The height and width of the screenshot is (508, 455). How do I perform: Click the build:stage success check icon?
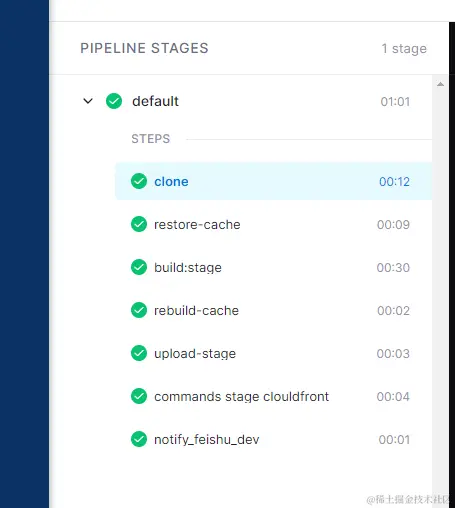(x=139, y=267)
